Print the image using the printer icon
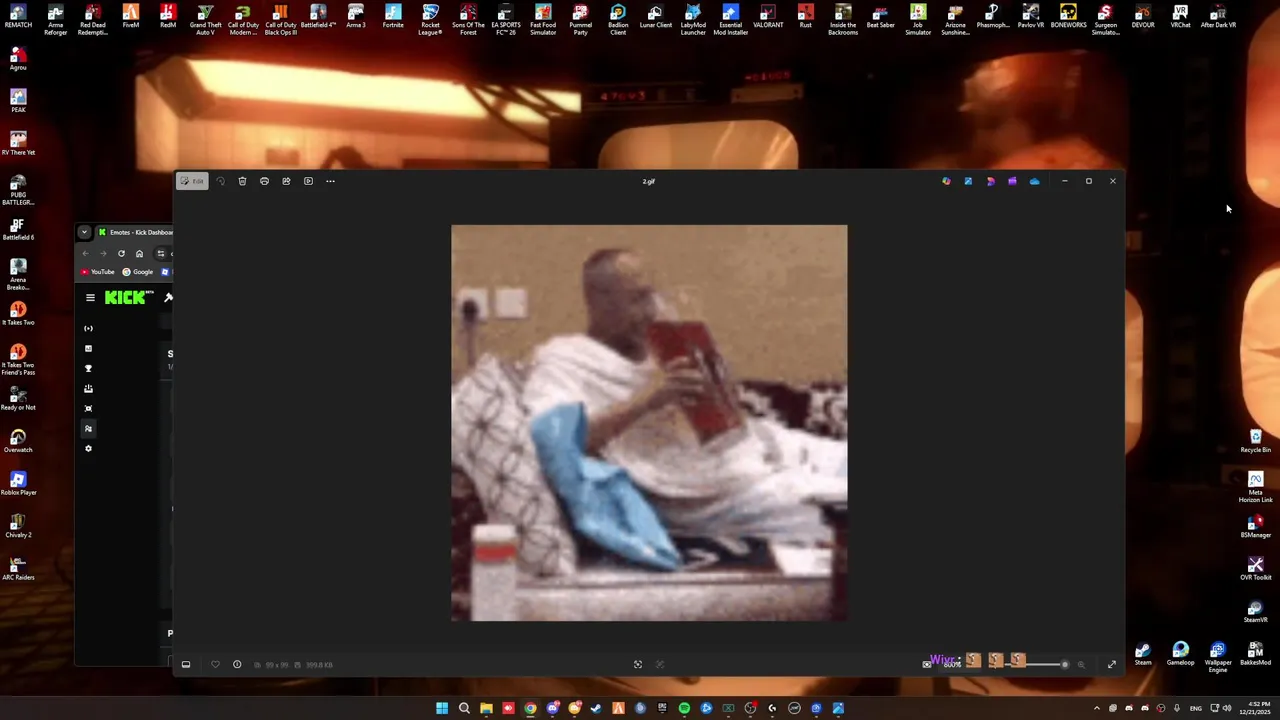This screenshot has height=720, width=1280. click(x=264, y=181)
